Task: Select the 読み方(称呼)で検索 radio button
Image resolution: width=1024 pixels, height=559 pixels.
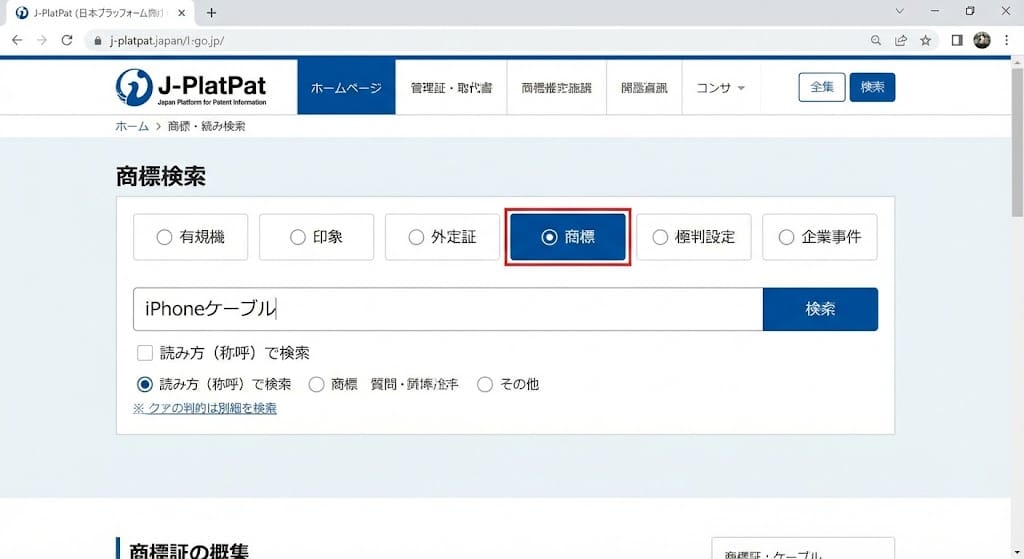Action: (x=145, y=384)
